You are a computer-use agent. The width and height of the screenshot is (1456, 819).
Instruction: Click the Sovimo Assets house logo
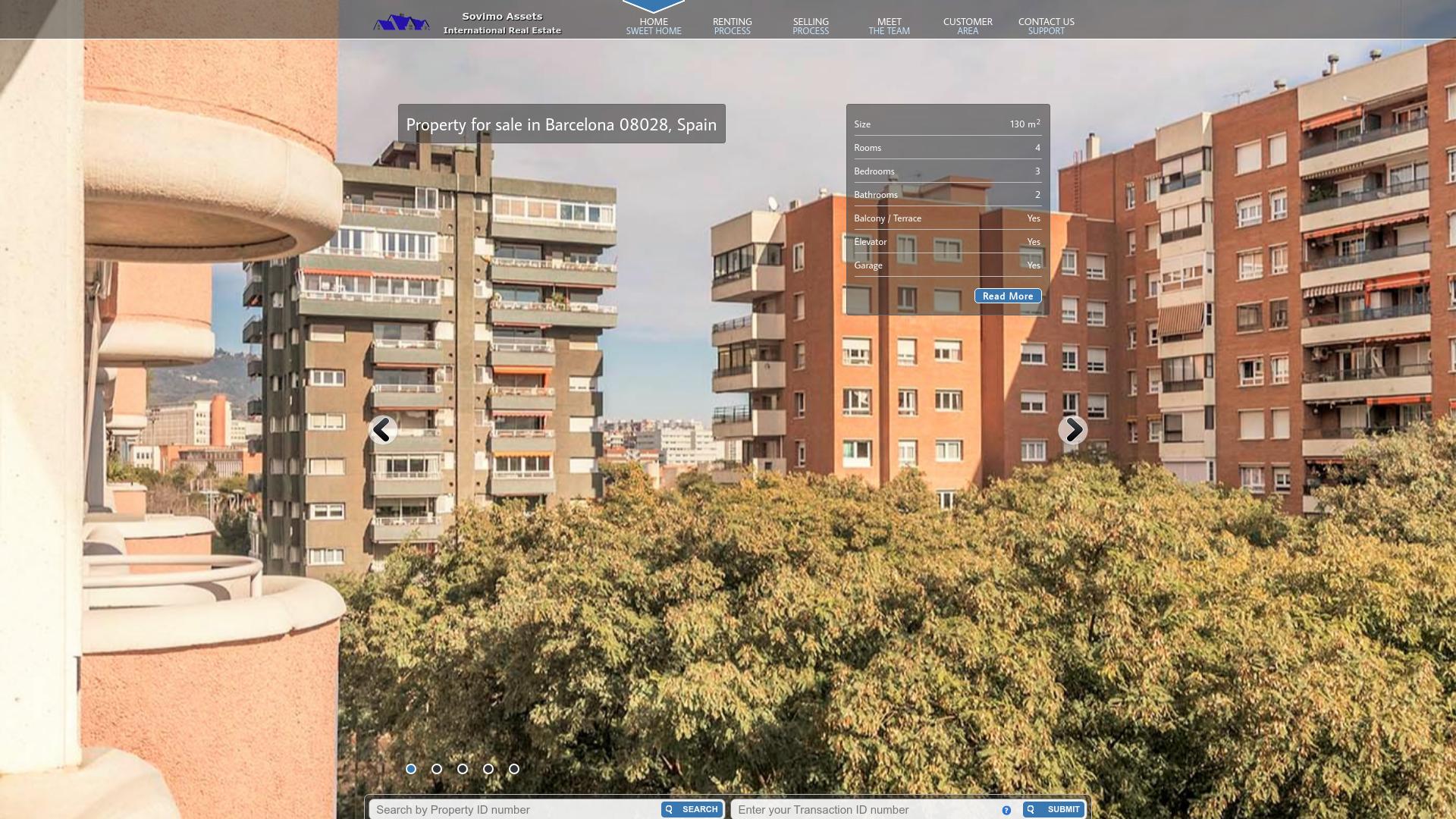[401, 23]
